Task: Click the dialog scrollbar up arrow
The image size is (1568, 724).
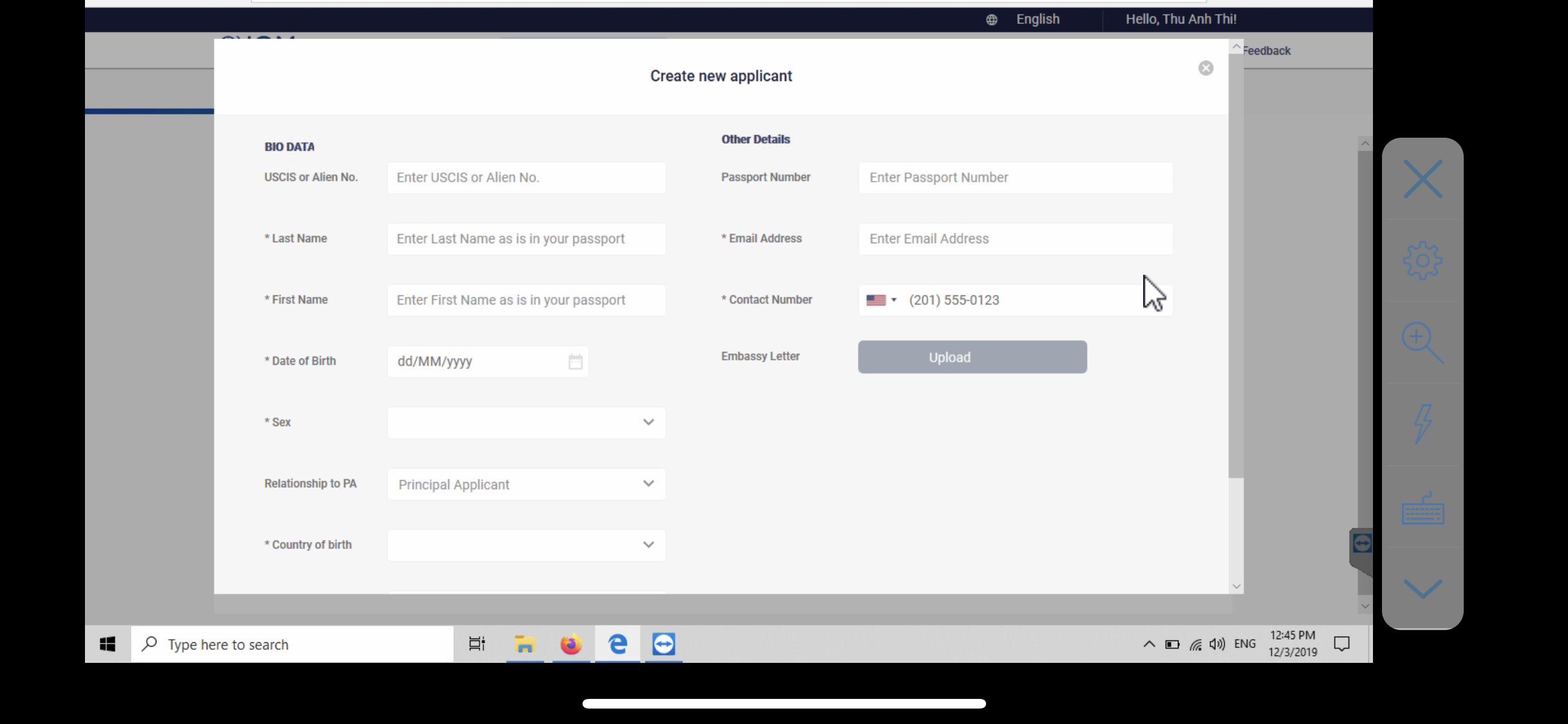Action: pyautogui.click(x=1236, y=47)
